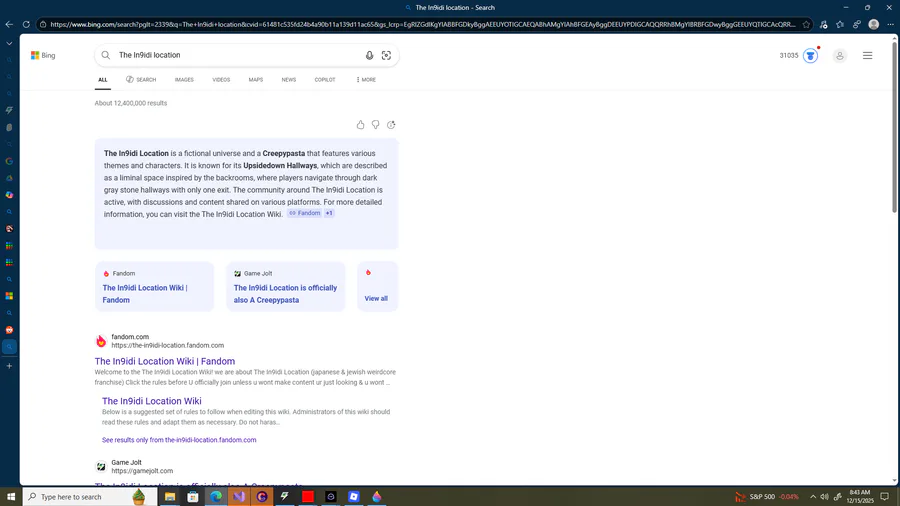Open Microsoft Store from taskbar
This screenshot has width=900, height=506.
[x=193, y=496]
